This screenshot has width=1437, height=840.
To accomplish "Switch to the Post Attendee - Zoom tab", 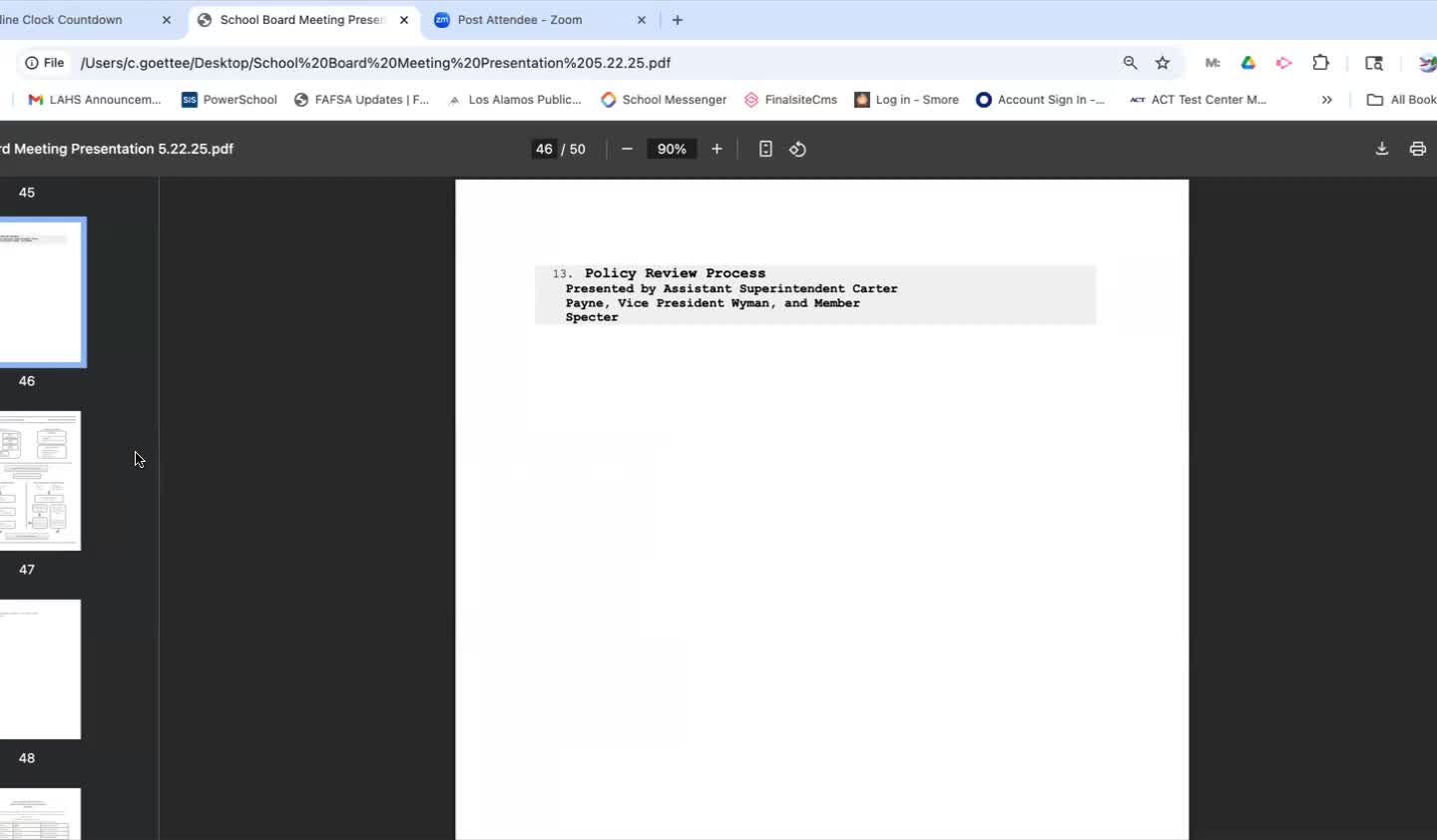I will tap(519, 20).
